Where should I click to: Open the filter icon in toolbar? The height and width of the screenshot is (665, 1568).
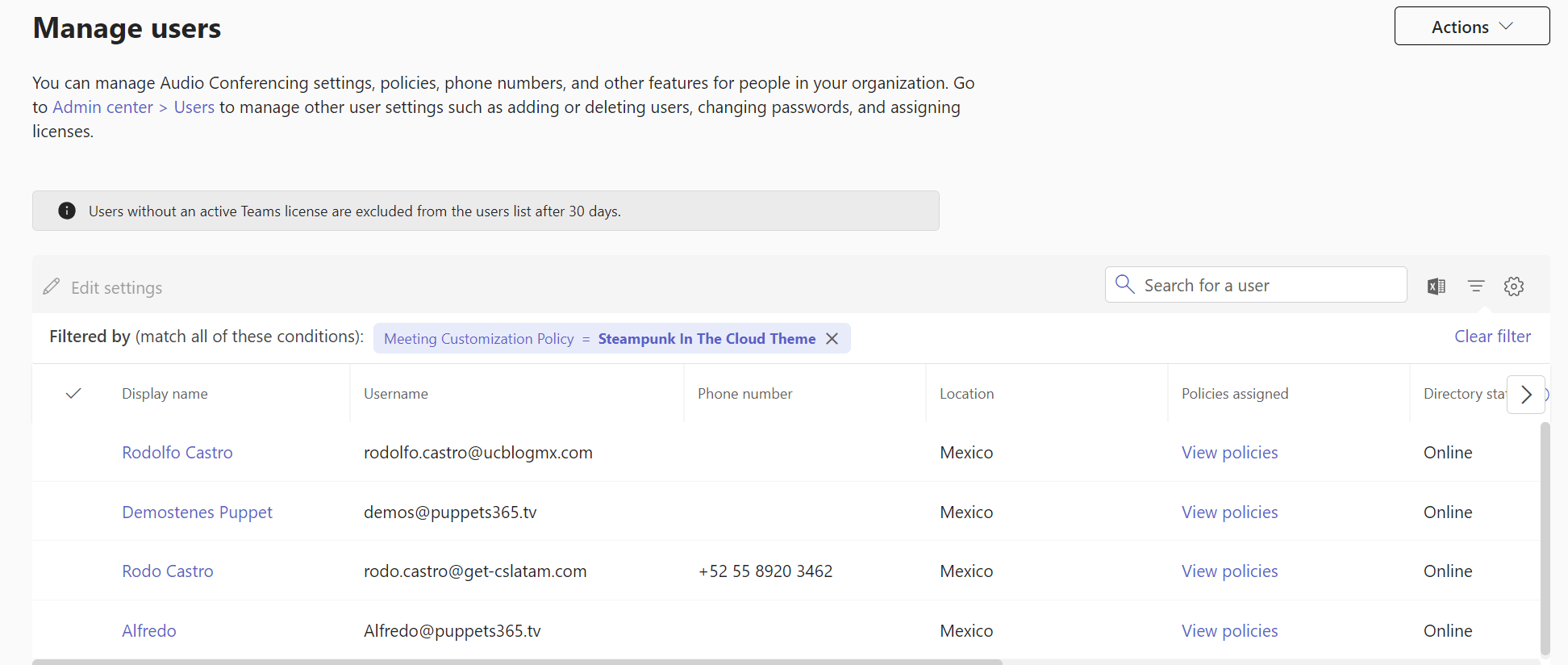[x=1475, y=286]
